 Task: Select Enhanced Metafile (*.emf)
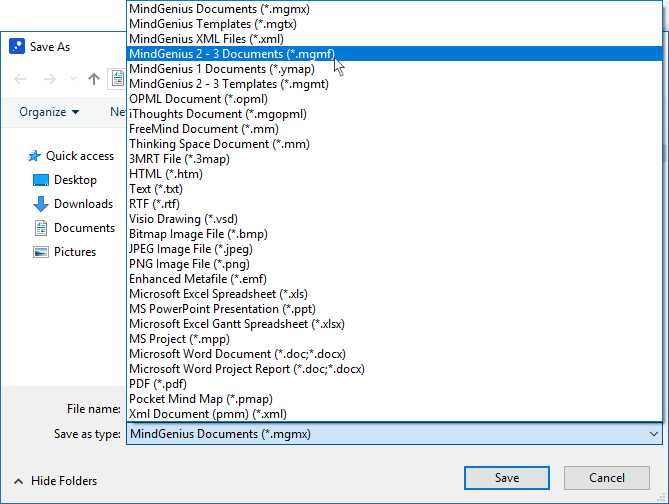click(x=394, y=279)
